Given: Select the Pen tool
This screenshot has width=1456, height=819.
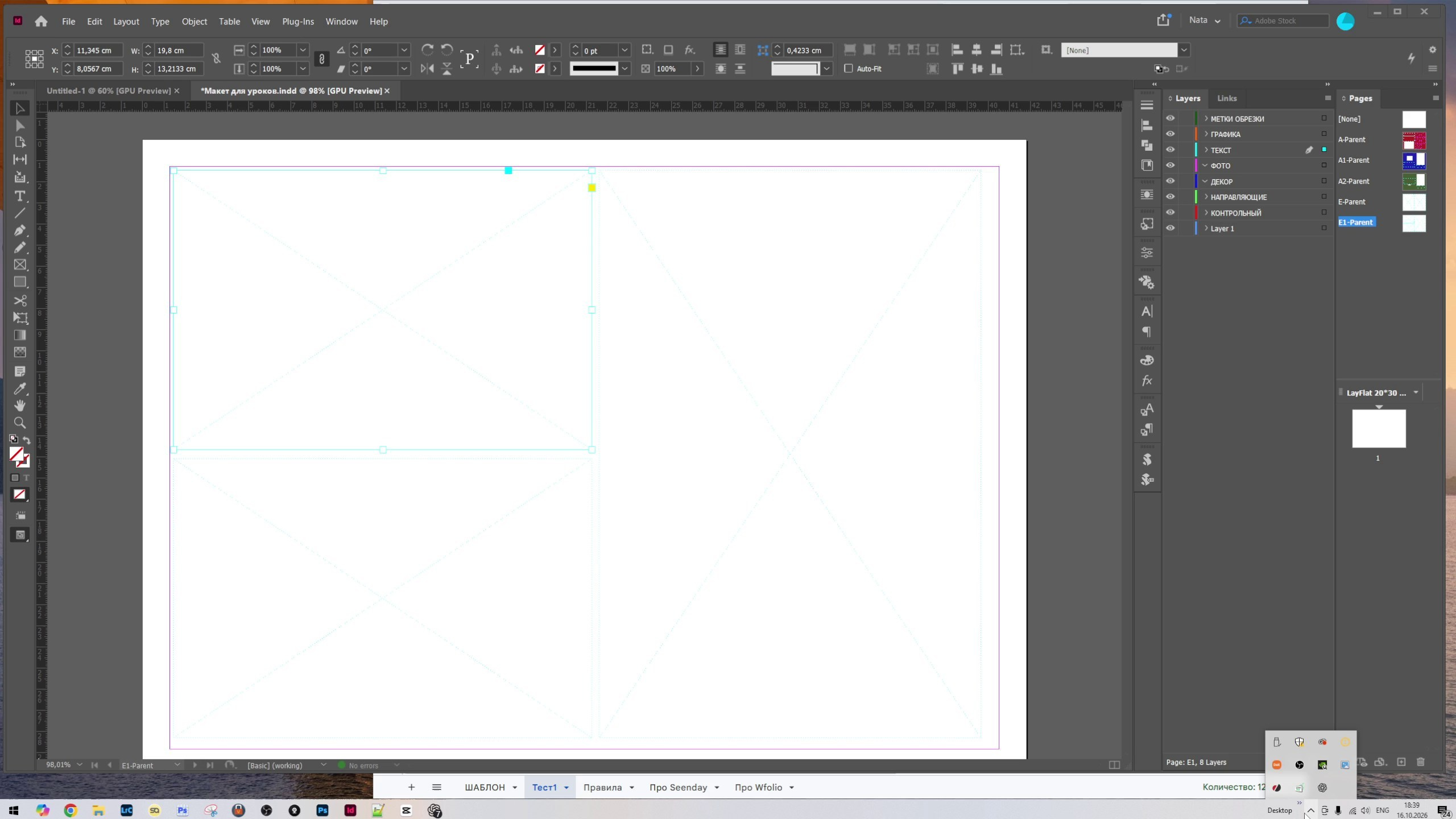Looking at the screenshot, I should pyautogui.click(x=20, y=230).
